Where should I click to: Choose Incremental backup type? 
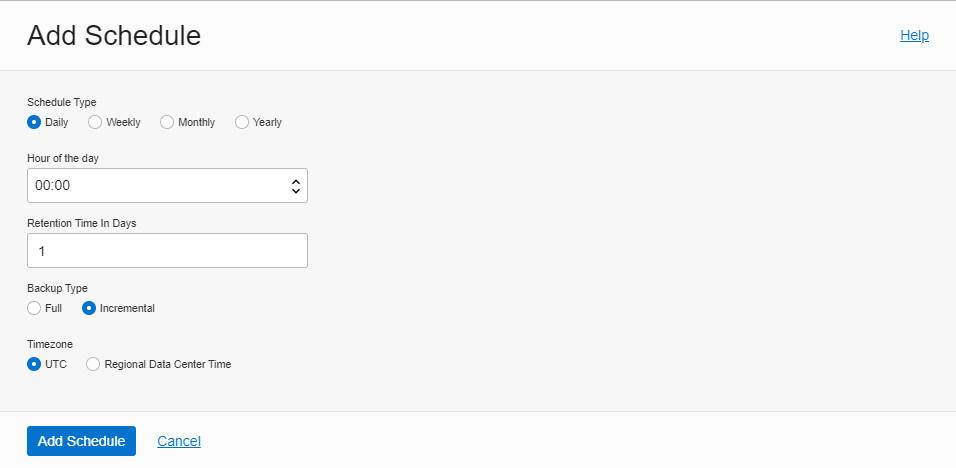89,308
